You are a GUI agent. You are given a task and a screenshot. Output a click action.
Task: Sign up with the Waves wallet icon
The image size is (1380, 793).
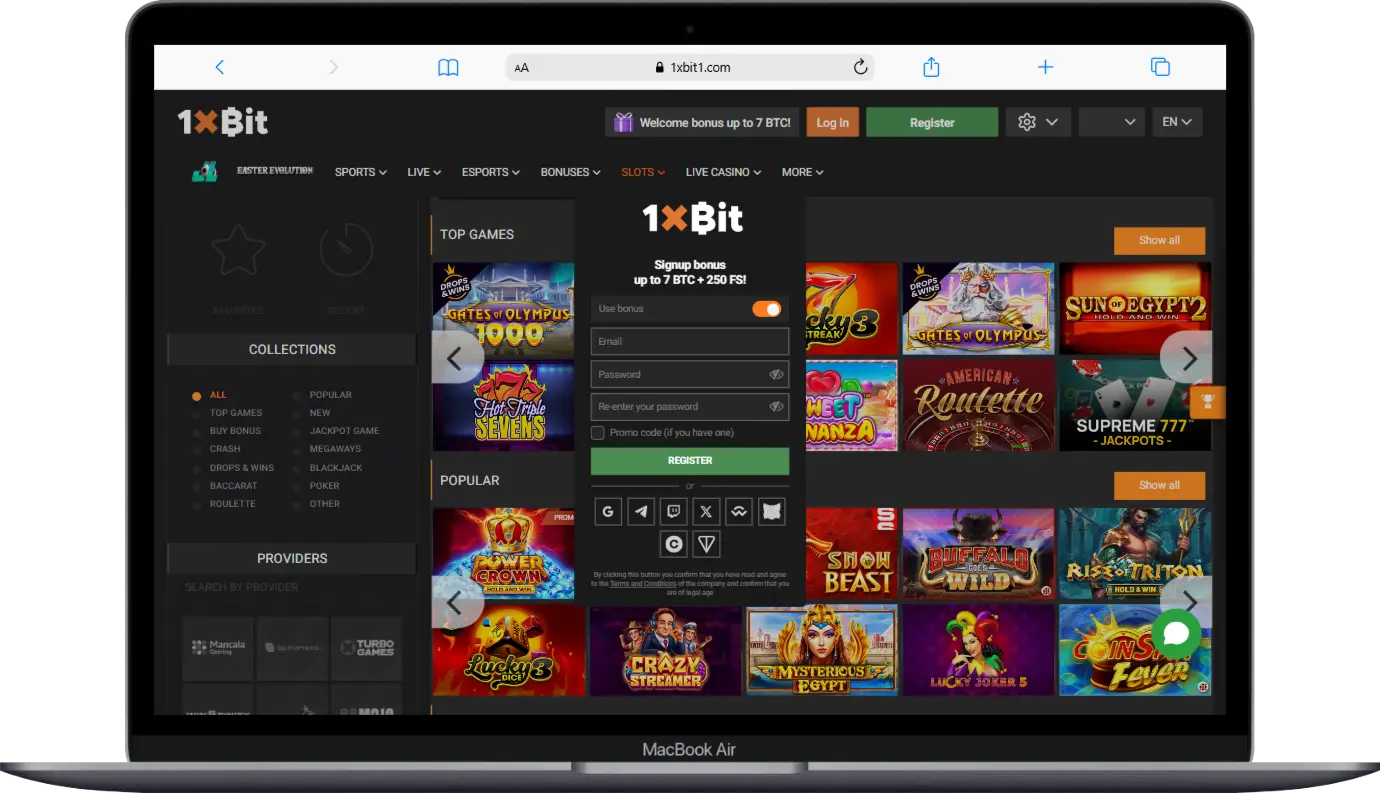(x=739, y=512)
